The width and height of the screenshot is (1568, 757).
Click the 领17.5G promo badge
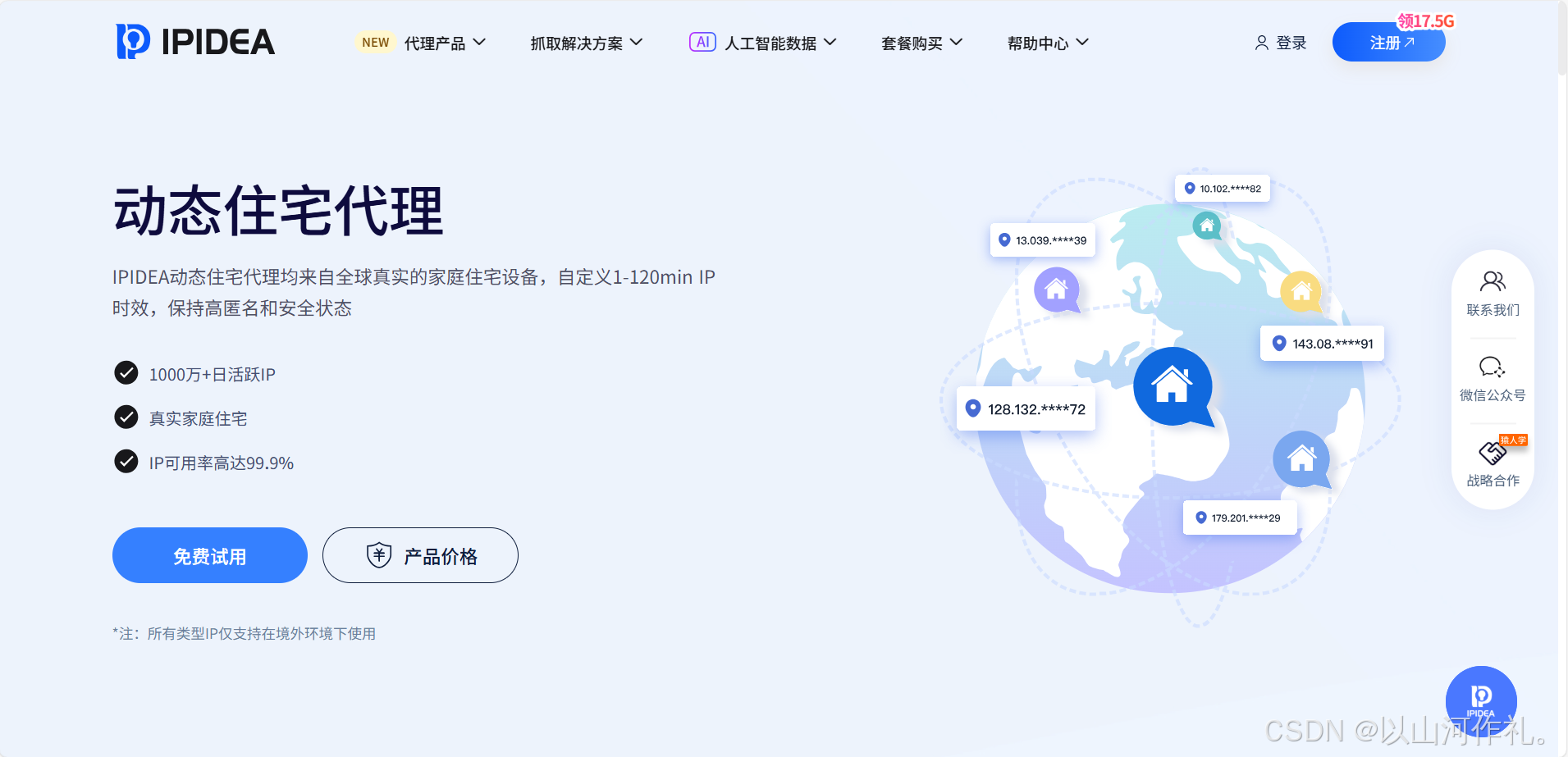1426,21
